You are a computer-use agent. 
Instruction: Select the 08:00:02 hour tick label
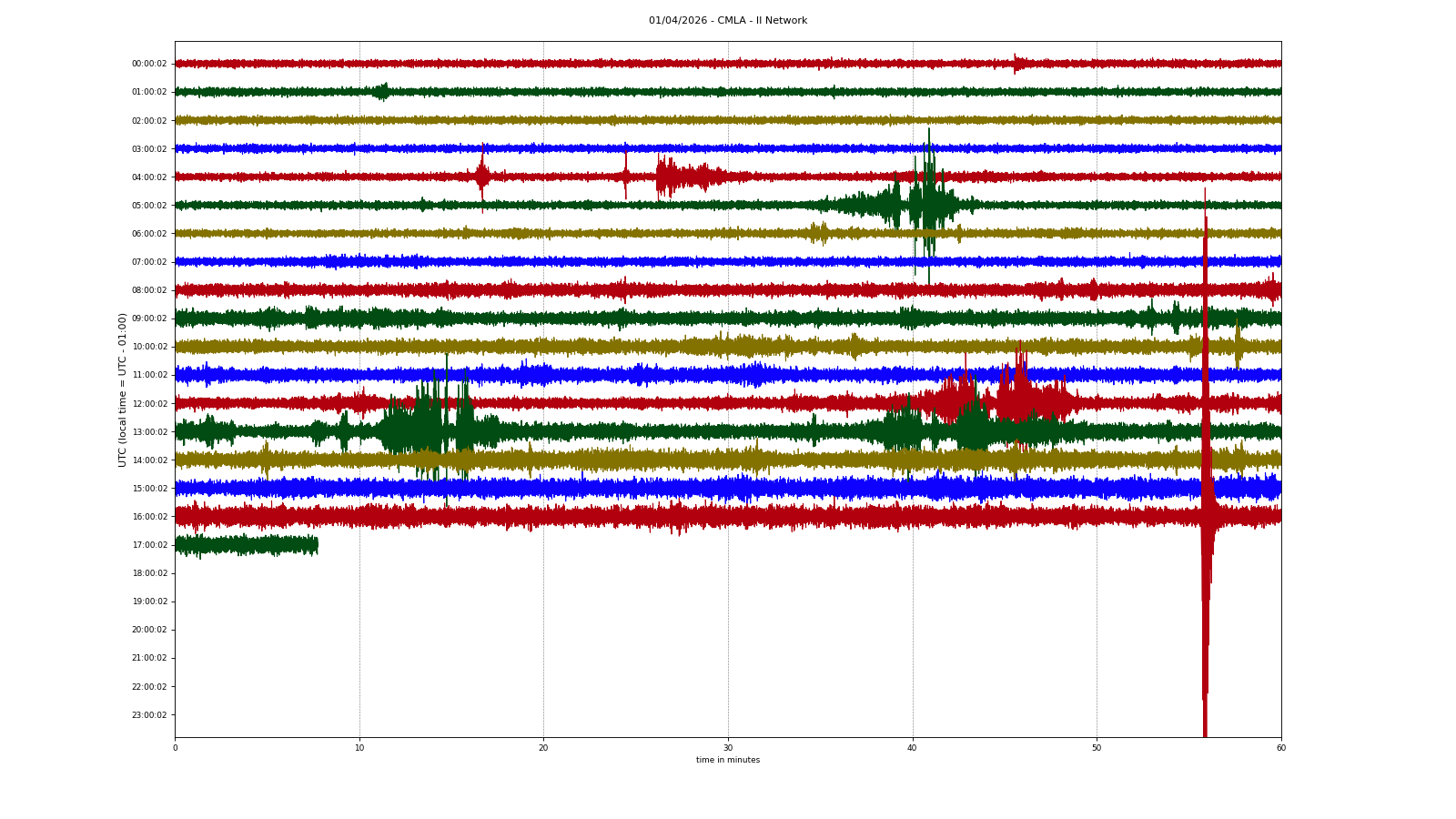(149, 290)
